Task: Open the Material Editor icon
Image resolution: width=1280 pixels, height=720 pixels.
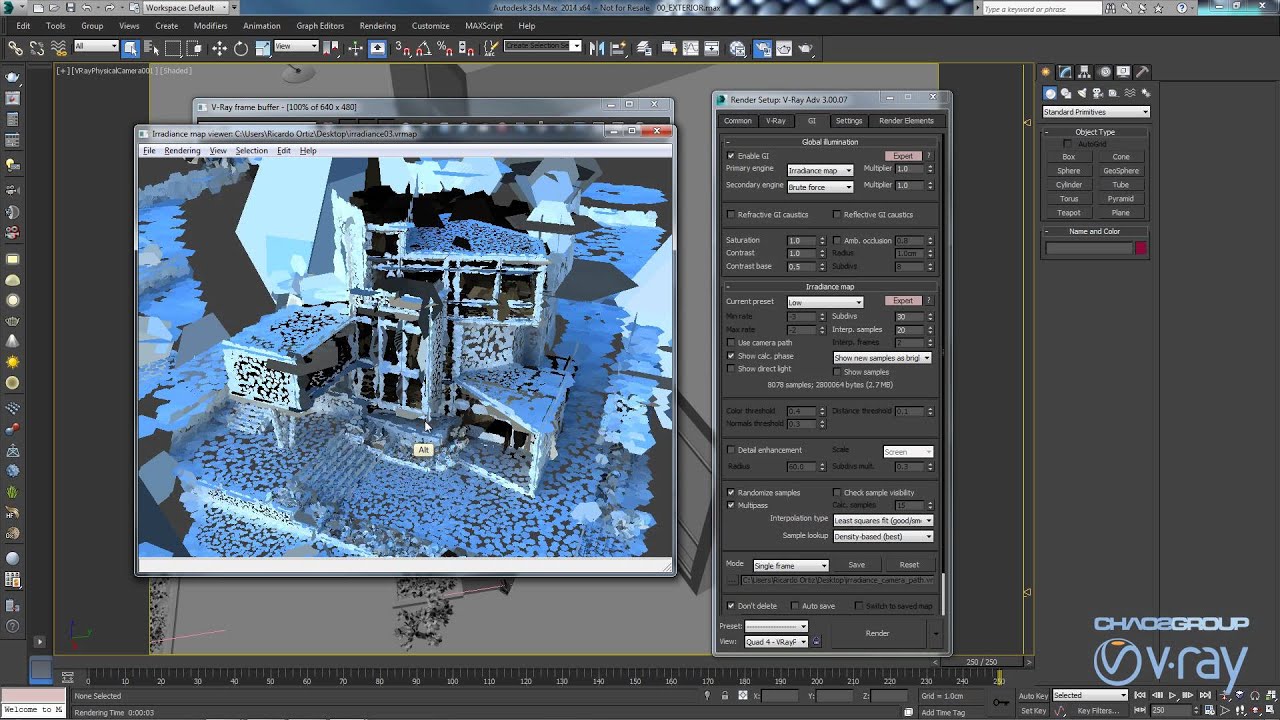Action: 738,47
